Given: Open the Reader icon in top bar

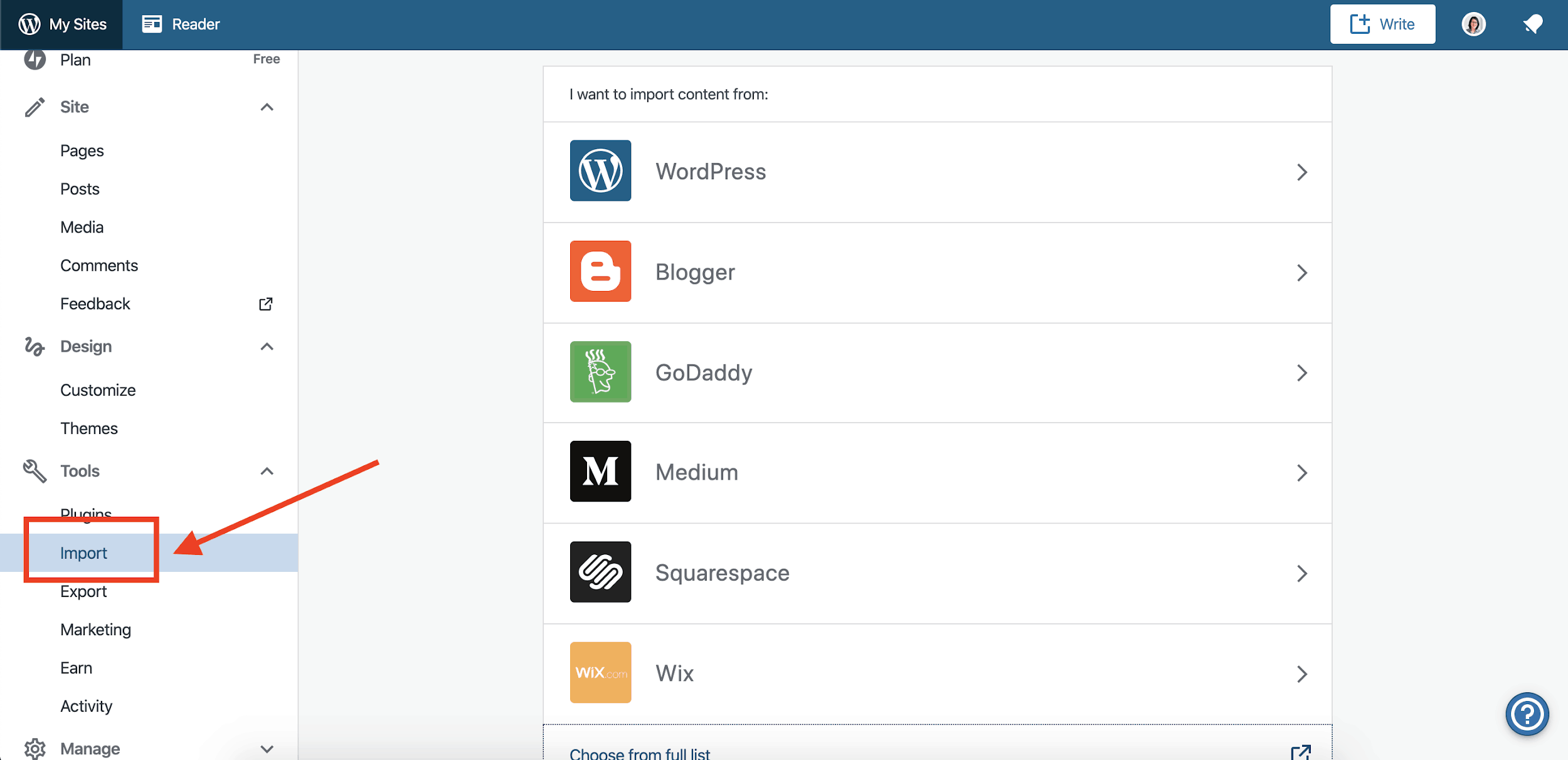Looking at the screenshot, I should tap(152, 24).
